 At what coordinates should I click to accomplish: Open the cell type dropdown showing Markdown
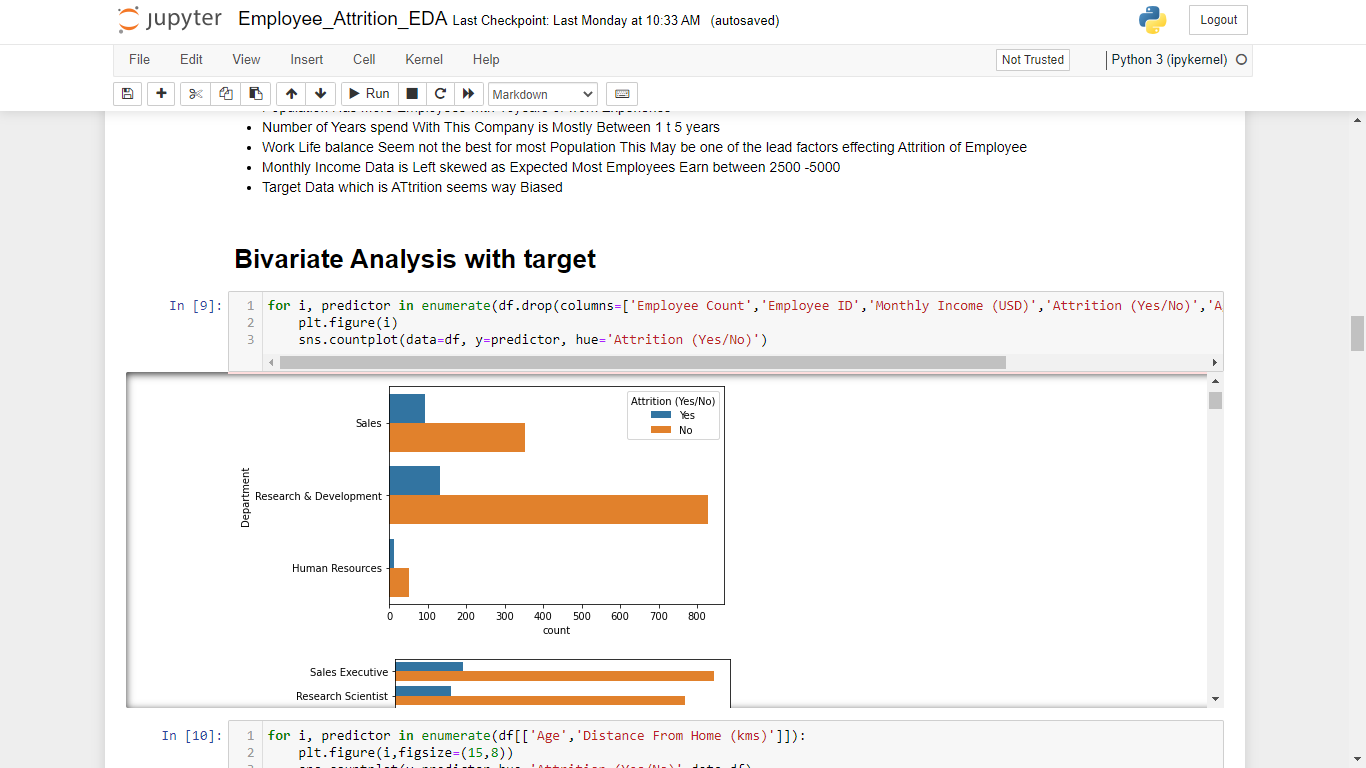[542, 93]
